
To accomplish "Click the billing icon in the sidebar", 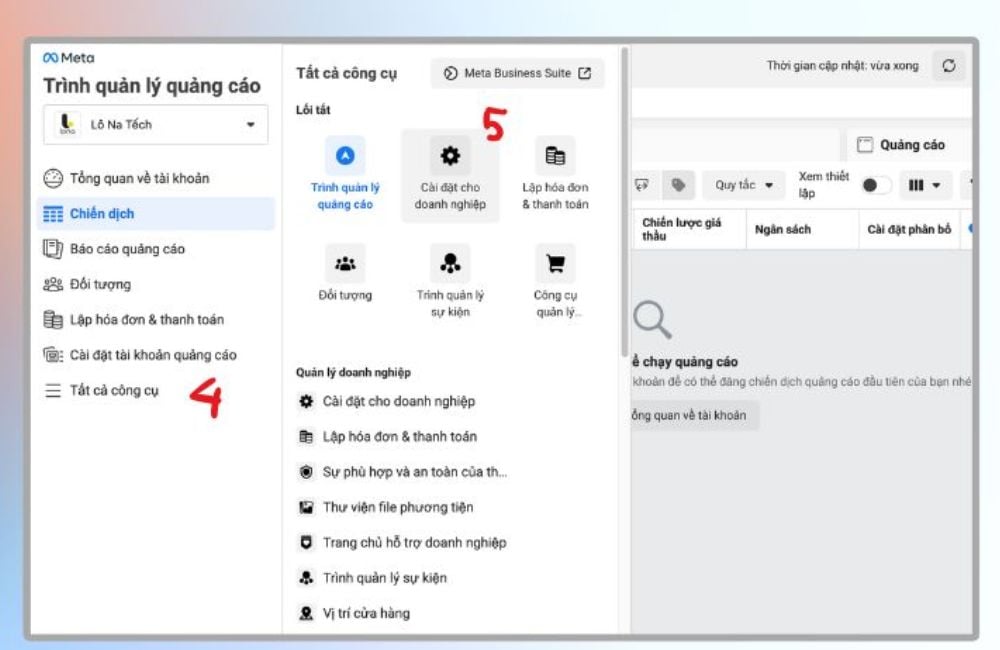I will click(x=53, y=320).
